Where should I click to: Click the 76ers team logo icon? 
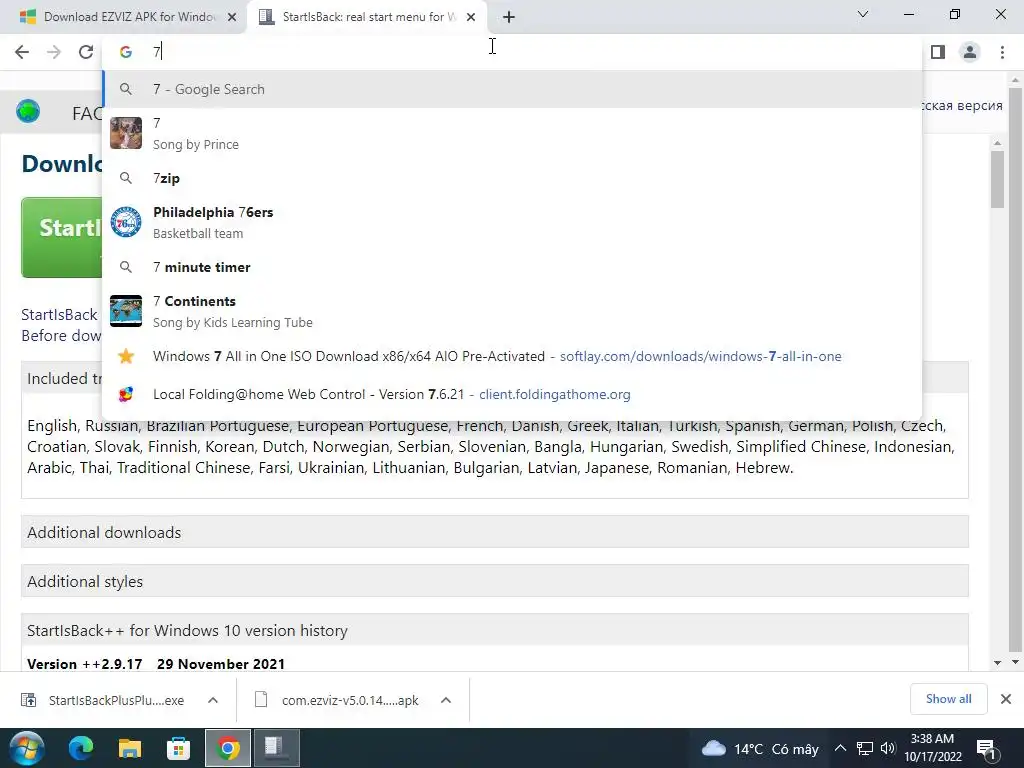pos(126,223)
